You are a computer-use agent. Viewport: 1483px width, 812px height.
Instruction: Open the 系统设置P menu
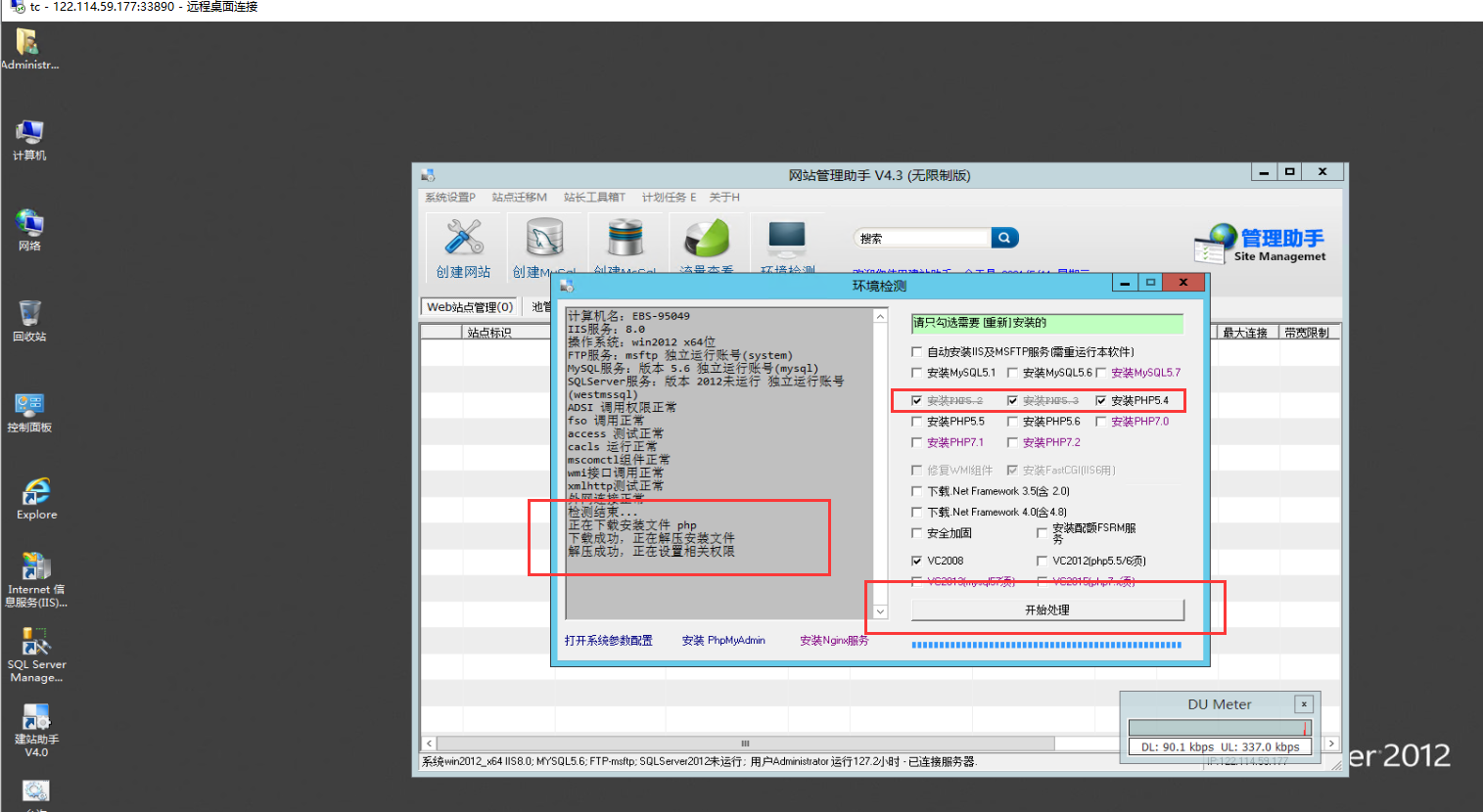click(x=450, y=198)
